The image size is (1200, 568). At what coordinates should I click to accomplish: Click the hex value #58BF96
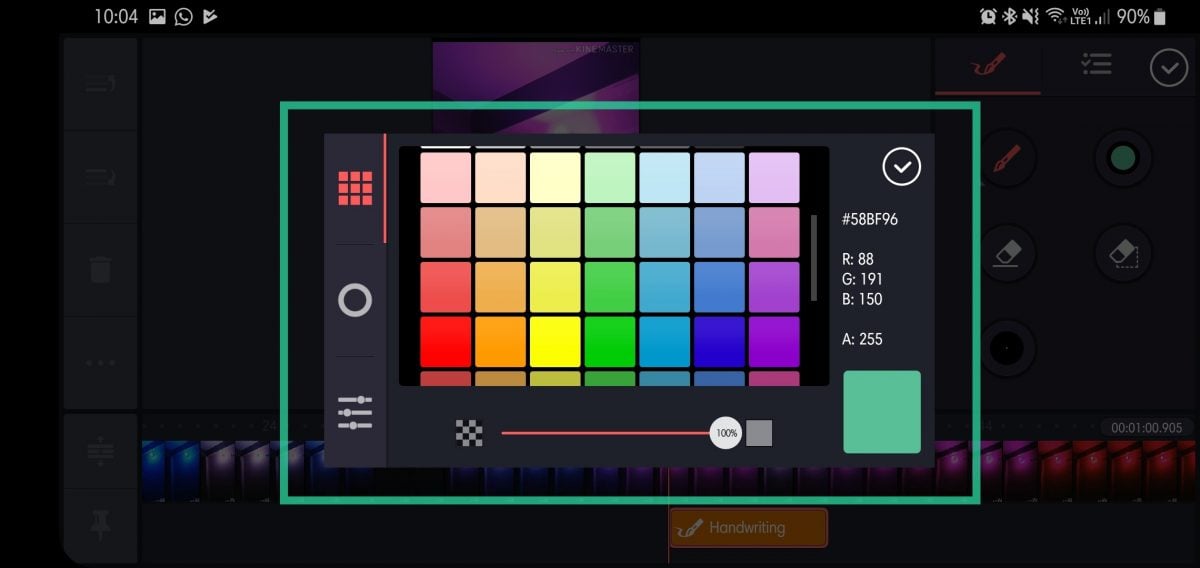click(870, 219)
